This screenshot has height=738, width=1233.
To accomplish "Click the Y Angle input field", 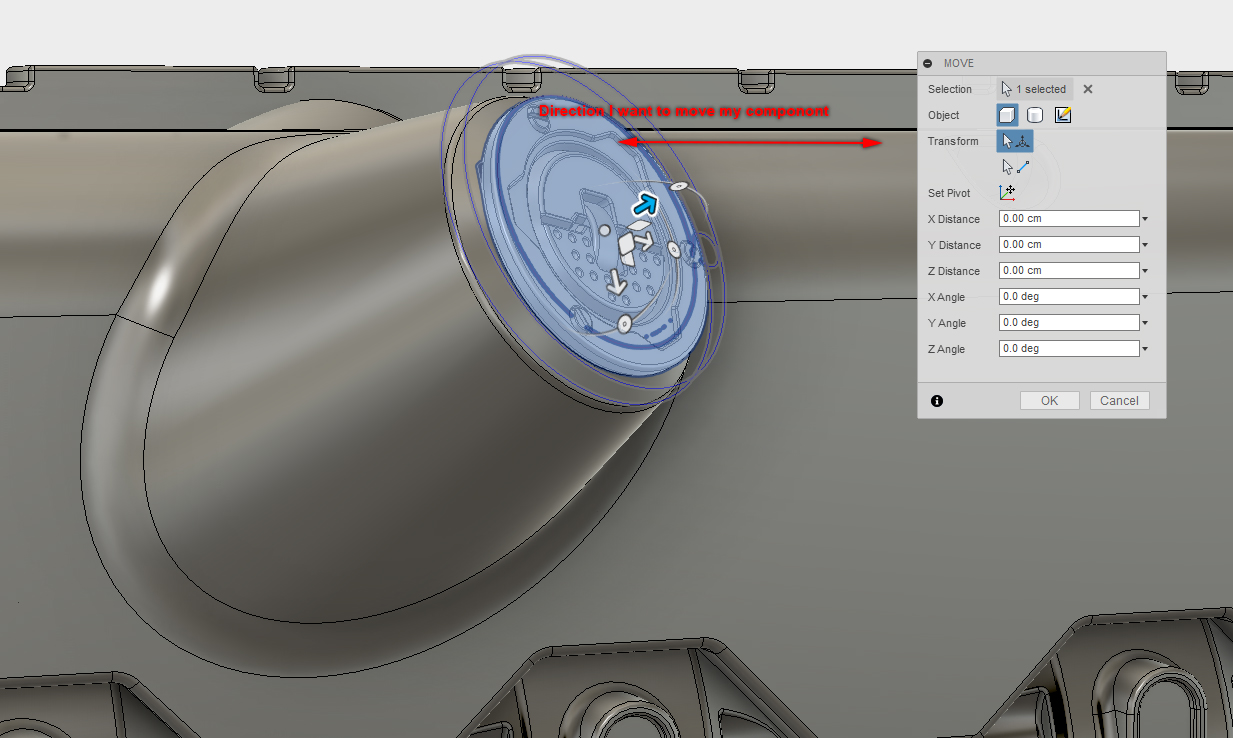I will click(x=1069, y=322).
